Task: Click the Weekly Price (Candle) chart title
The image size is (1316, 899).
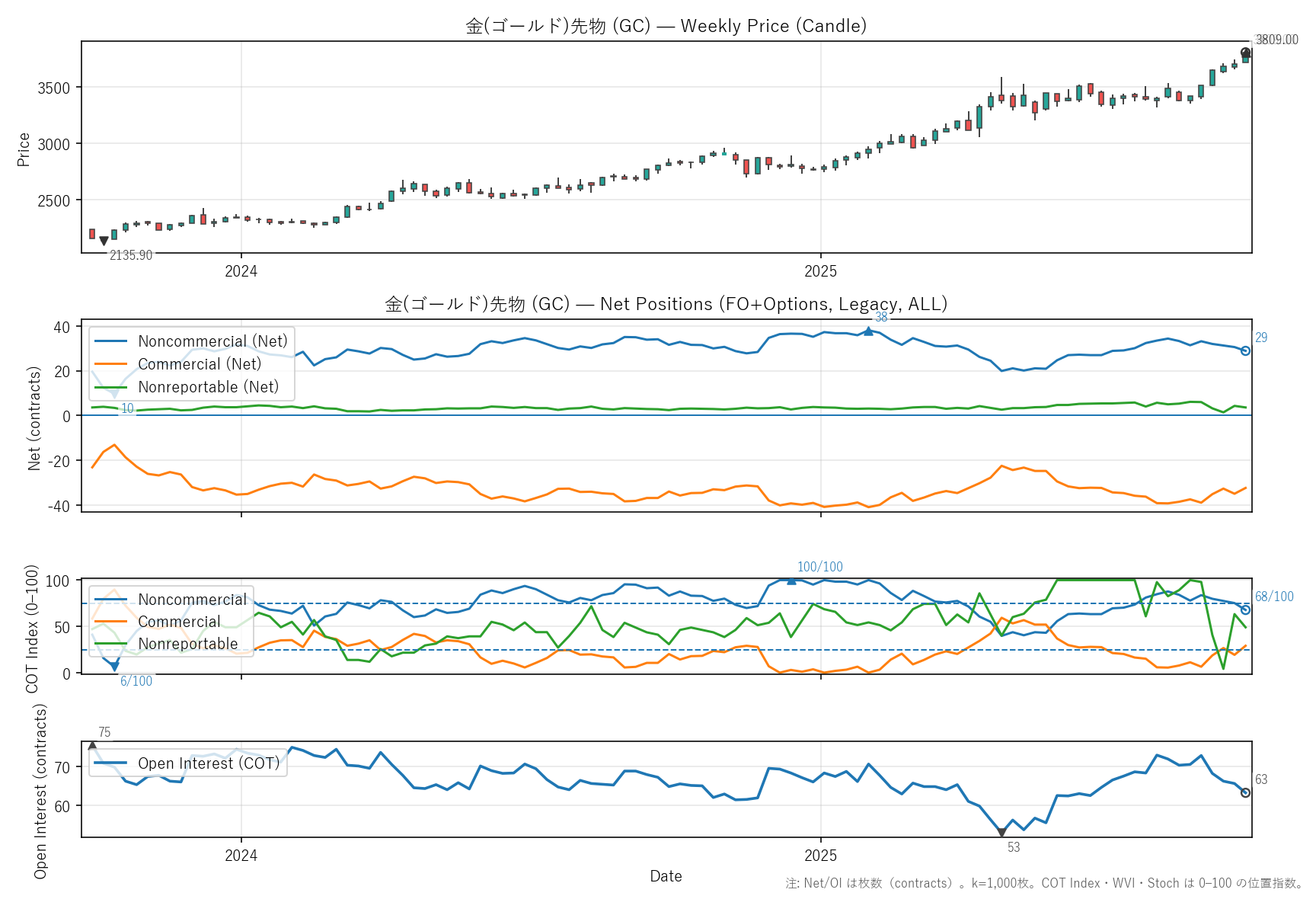Action: point(666,26)
